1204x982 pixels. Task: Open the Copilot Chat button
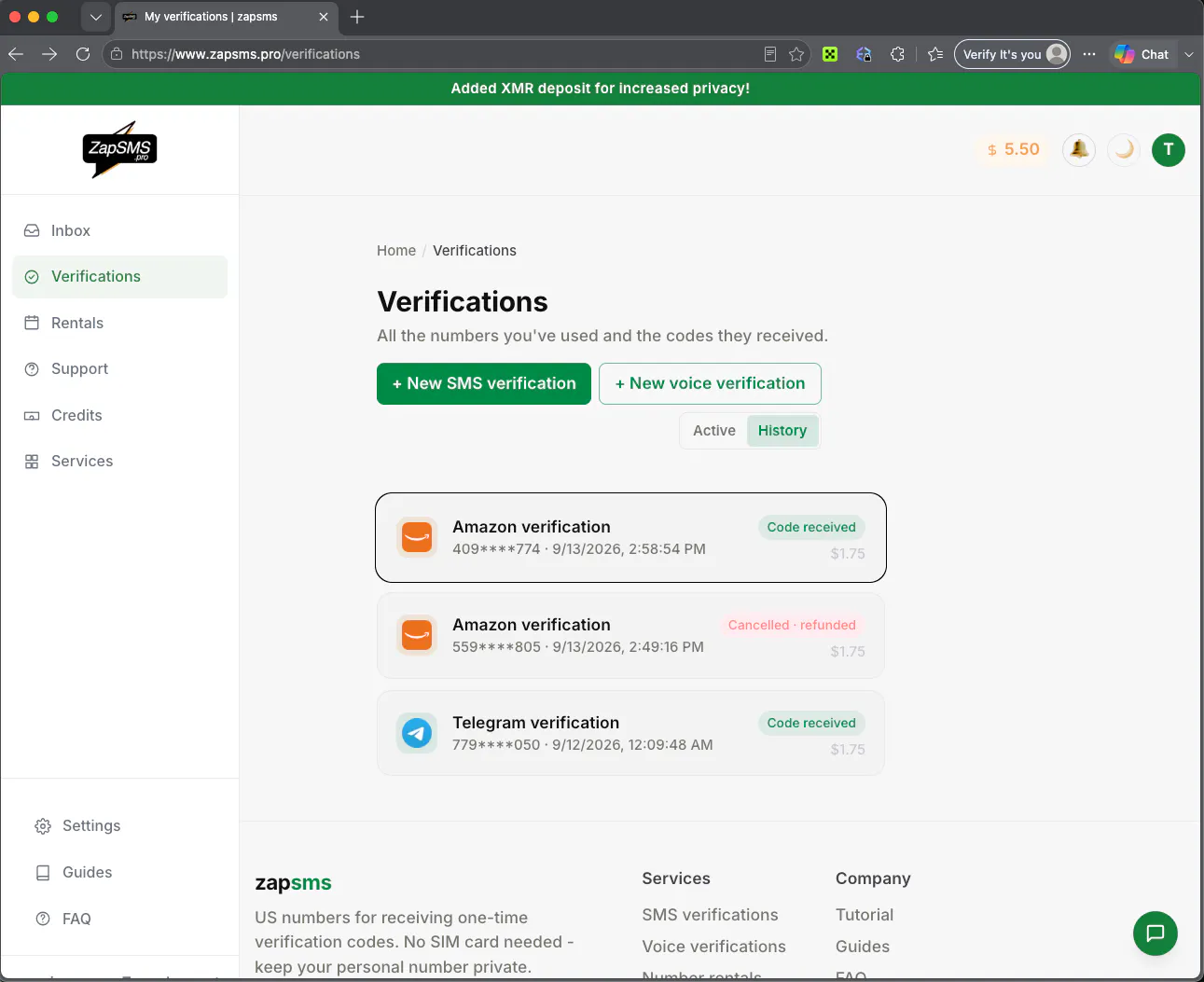(x=1142, y=54)
